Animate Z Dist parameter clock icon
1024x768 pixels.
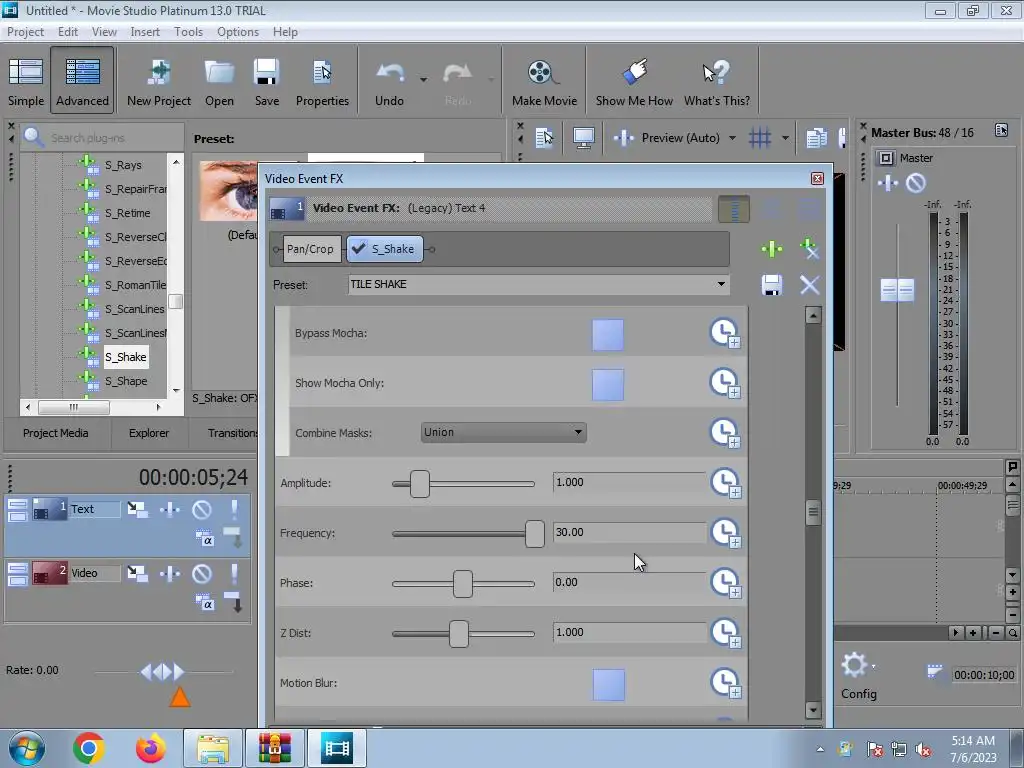[725, 633]
